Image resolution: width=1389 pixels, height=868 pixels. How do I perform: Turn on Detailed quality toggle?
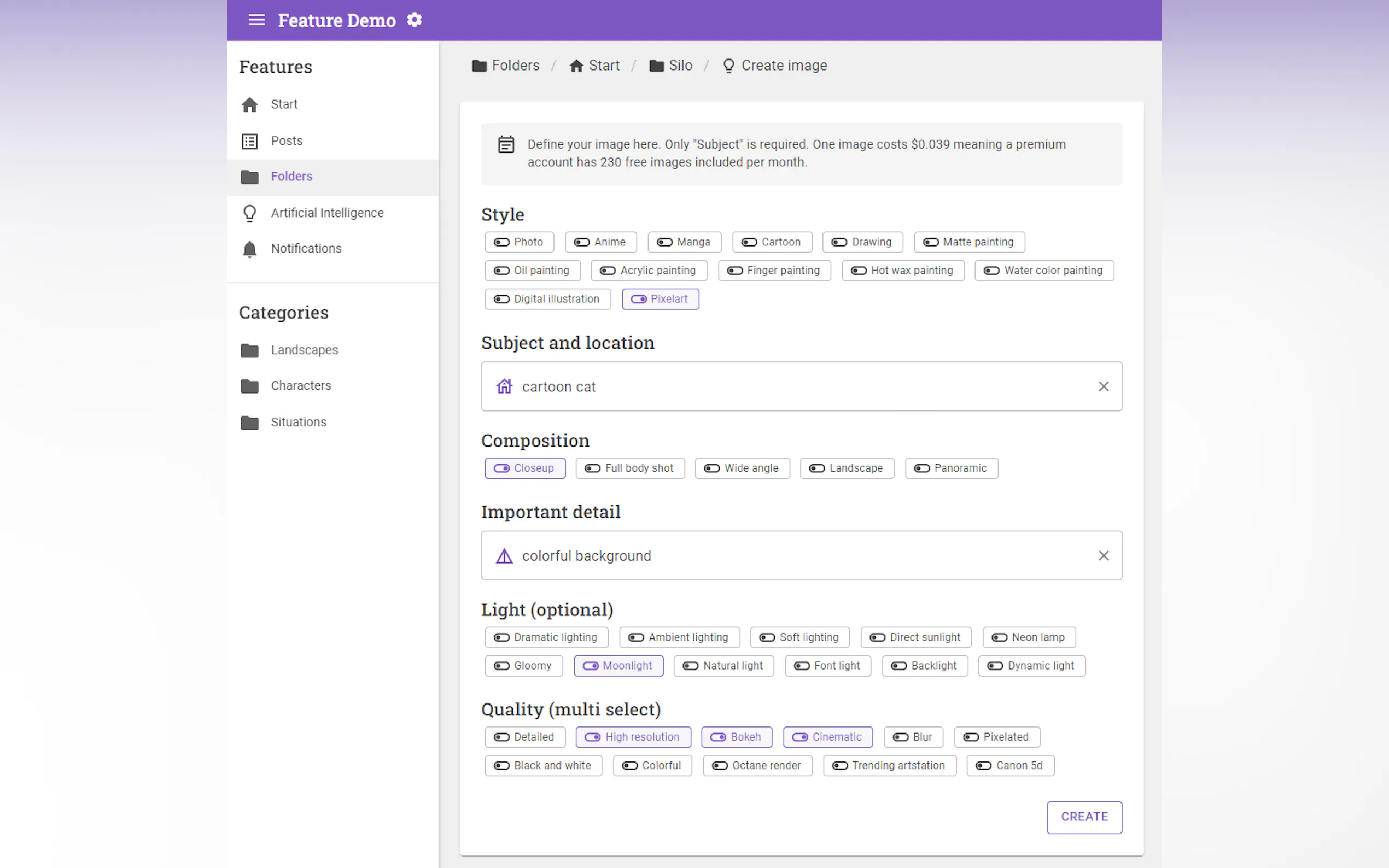point(525,737)
